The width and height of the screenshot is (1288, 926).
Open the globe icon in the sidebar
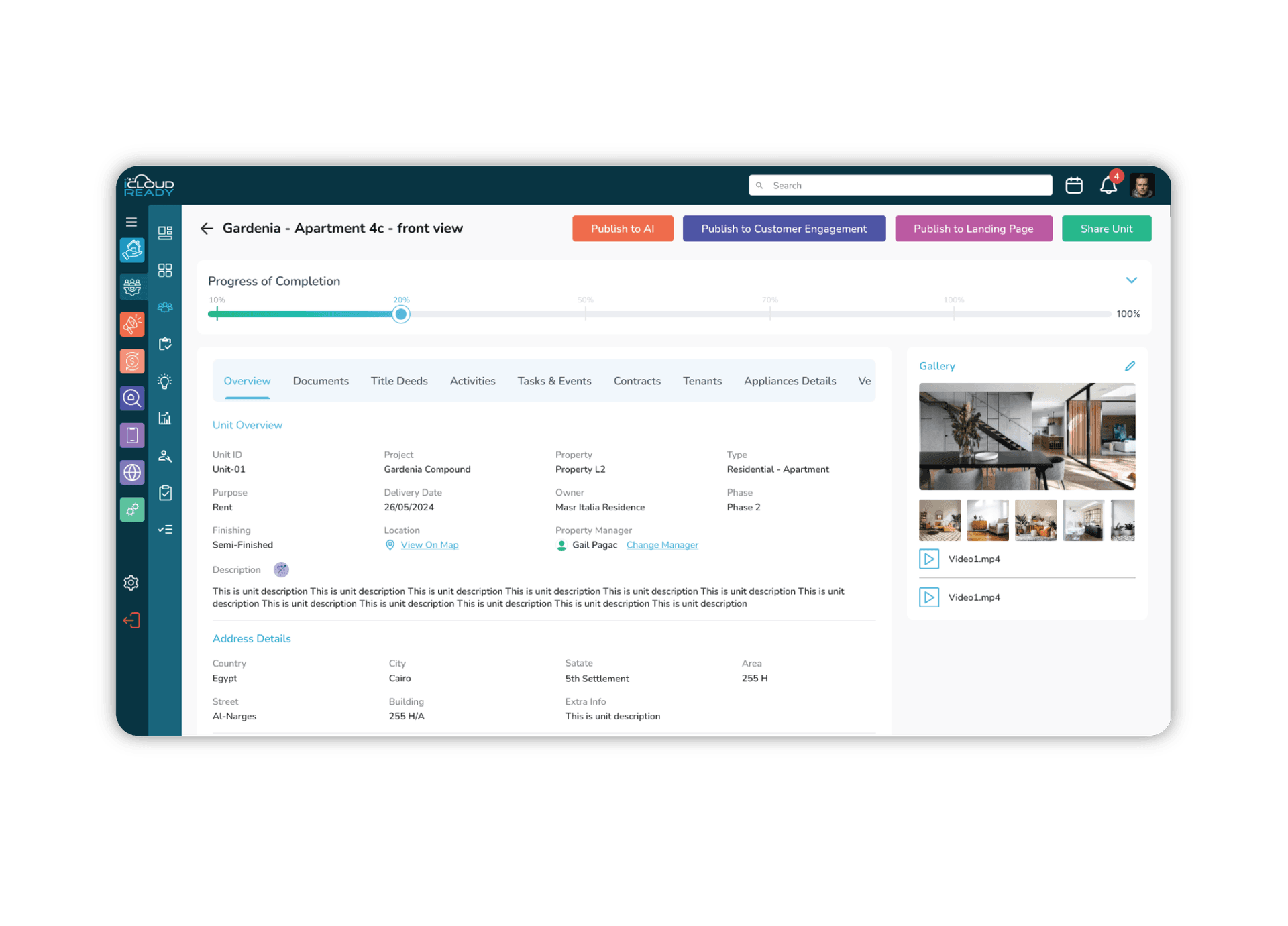[x=131, y=472]
